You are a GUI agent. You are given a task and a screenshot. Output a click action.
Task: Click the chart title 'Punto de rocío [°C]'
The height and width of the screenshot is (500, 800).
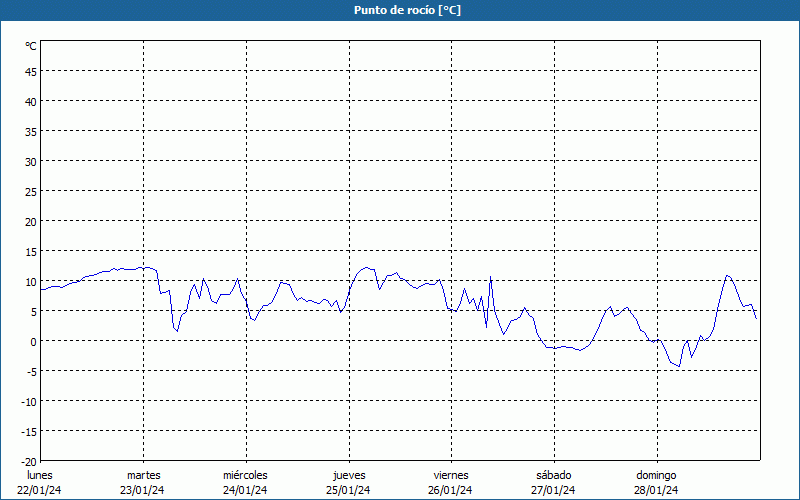click(407, 10)
